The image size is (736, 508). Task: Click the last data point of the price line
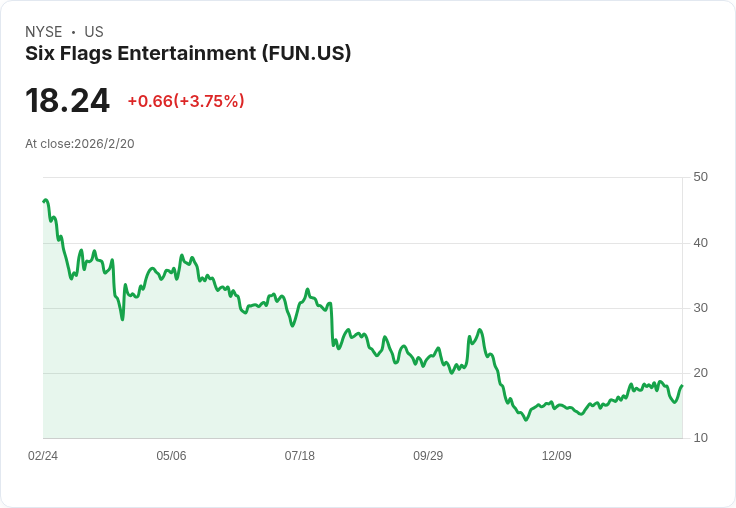pyautogui.click(x=682, y=386)
